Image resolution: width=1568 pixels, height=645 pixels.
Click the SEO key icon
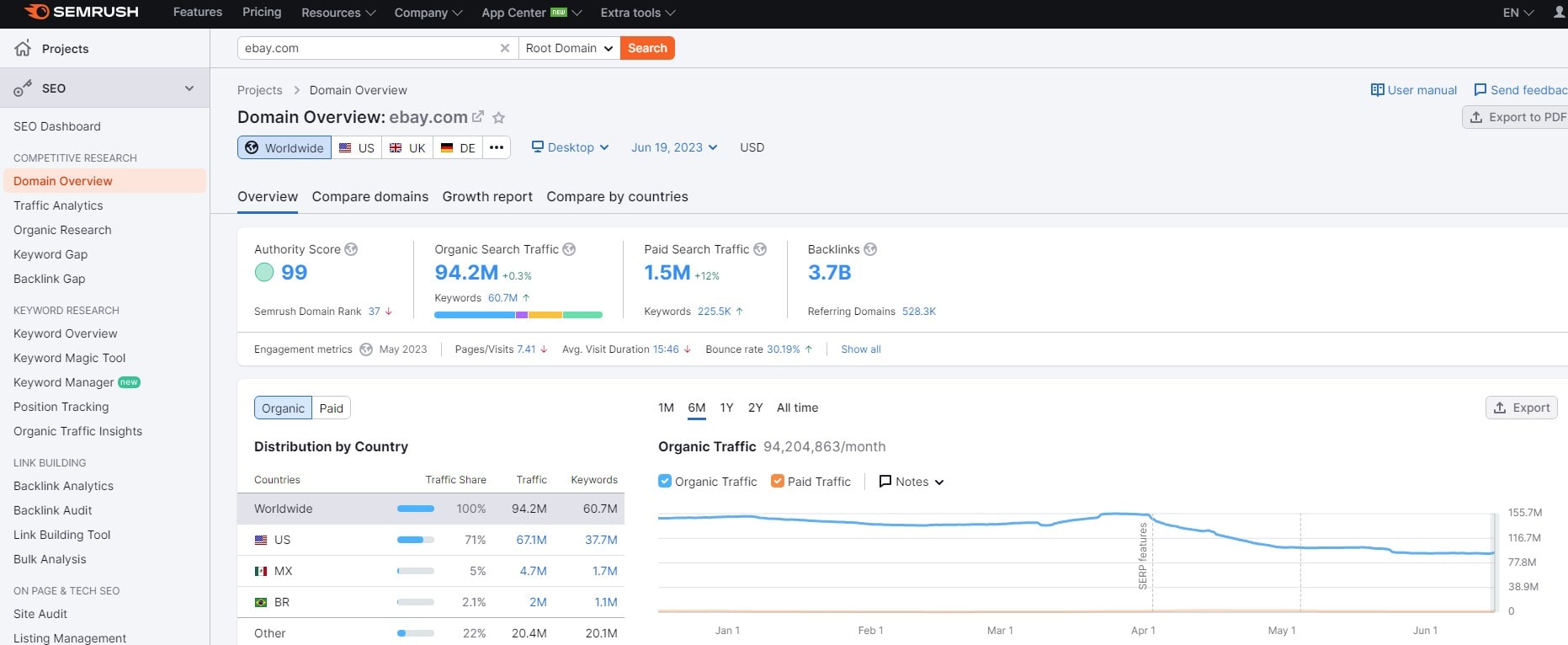tap(23, 88)
